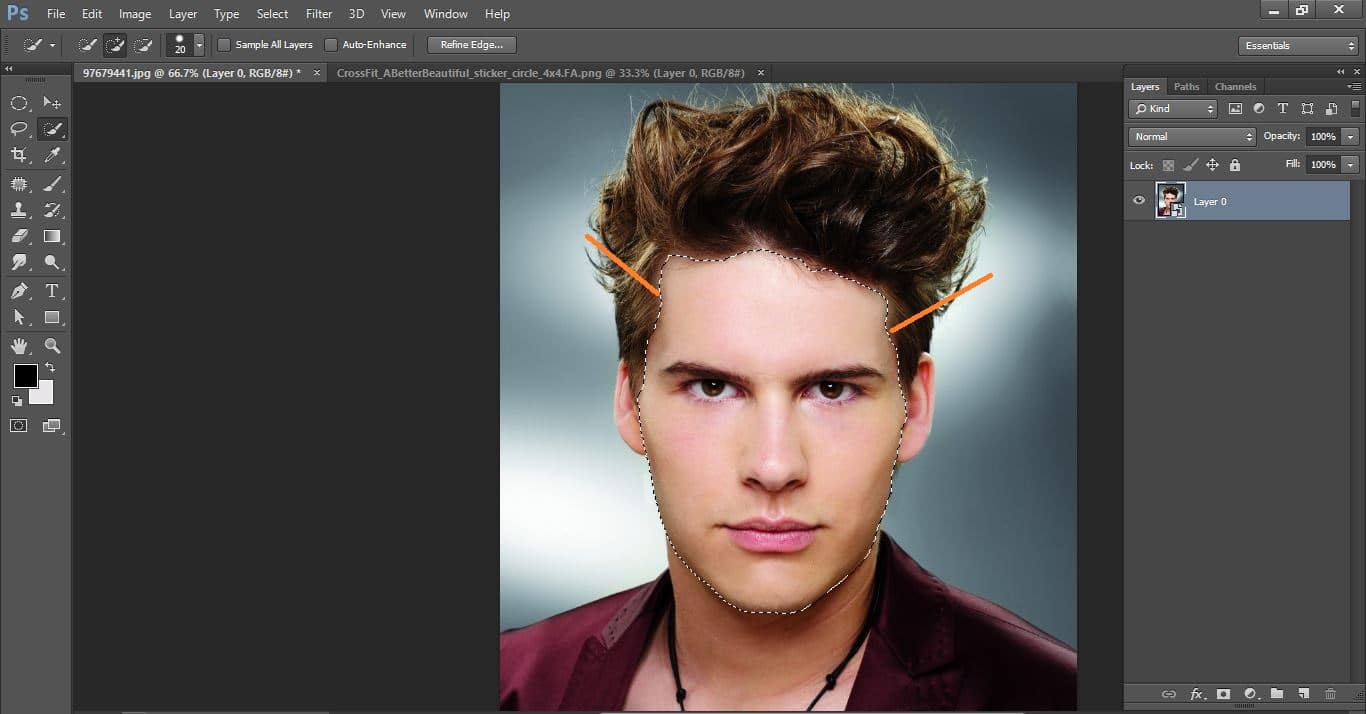This screenshot has height=714, width=1366.
Task: Select the Gradient tool
Action: 52,237
